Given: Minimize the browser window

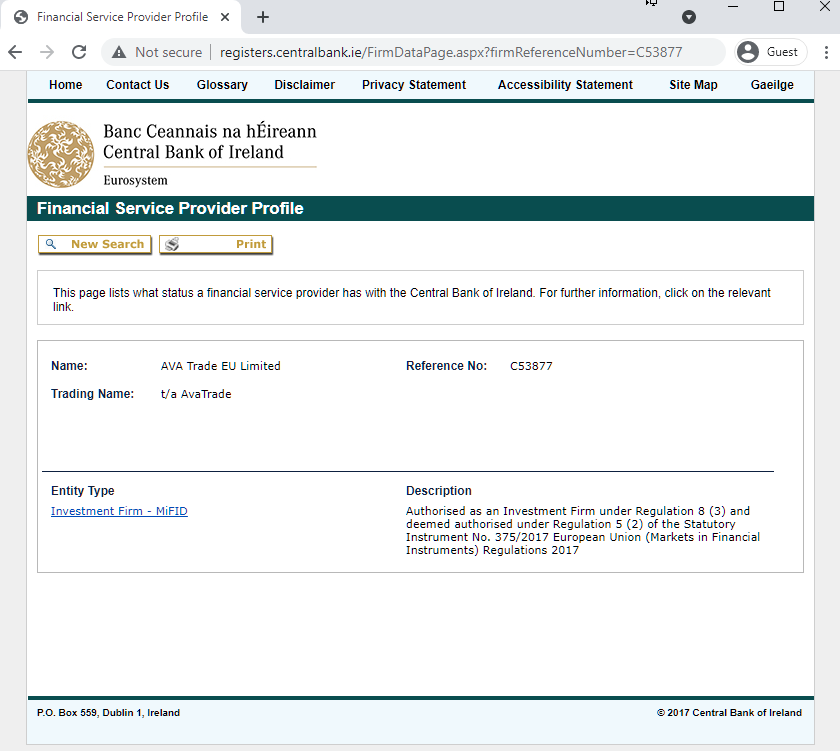Looking at the screenshot, I should [733, 6].
